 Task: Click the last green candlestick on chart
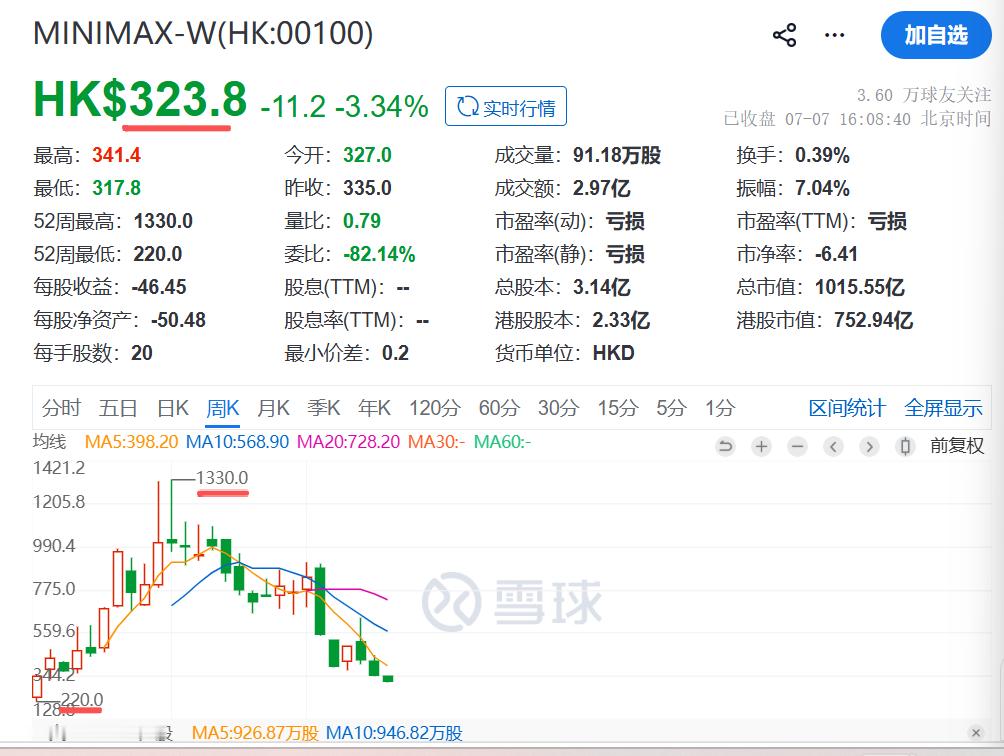coord(387,679)
